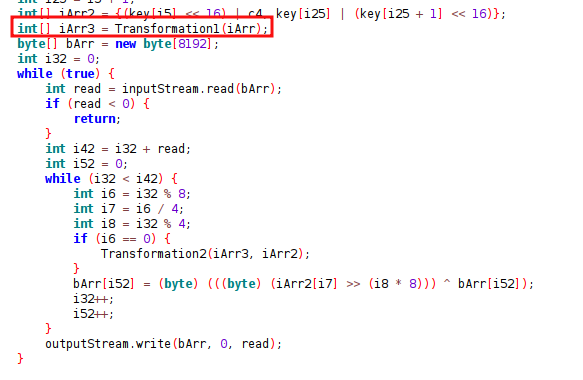Click the inner while (i32 < i42) condition
The height and width of the screenshot is (380, 583).
pyautogui.click(x=126, y=179)
